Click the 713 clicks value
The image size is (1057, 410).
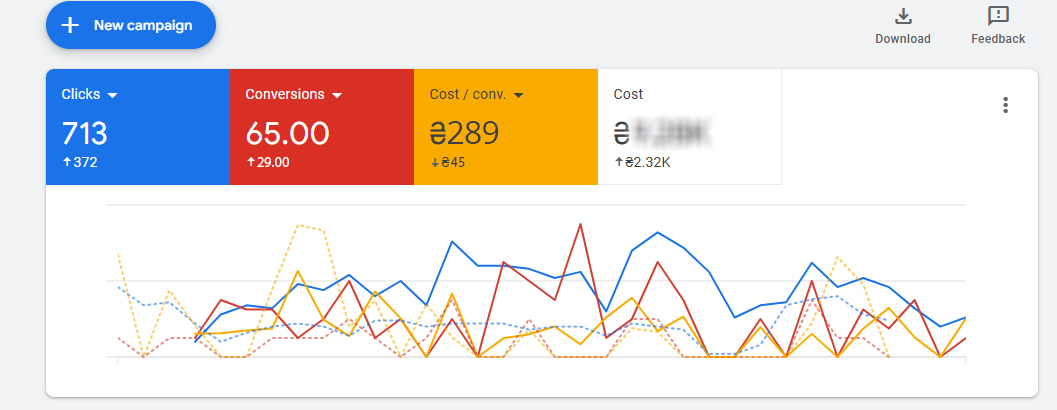pos(85,134)
